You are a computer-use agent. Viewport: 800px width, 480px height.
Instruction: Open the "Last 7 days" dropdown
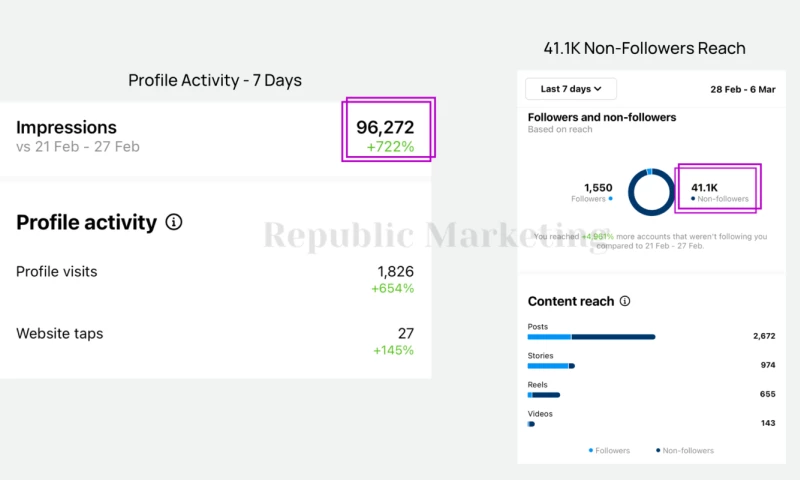click(571, 89)
